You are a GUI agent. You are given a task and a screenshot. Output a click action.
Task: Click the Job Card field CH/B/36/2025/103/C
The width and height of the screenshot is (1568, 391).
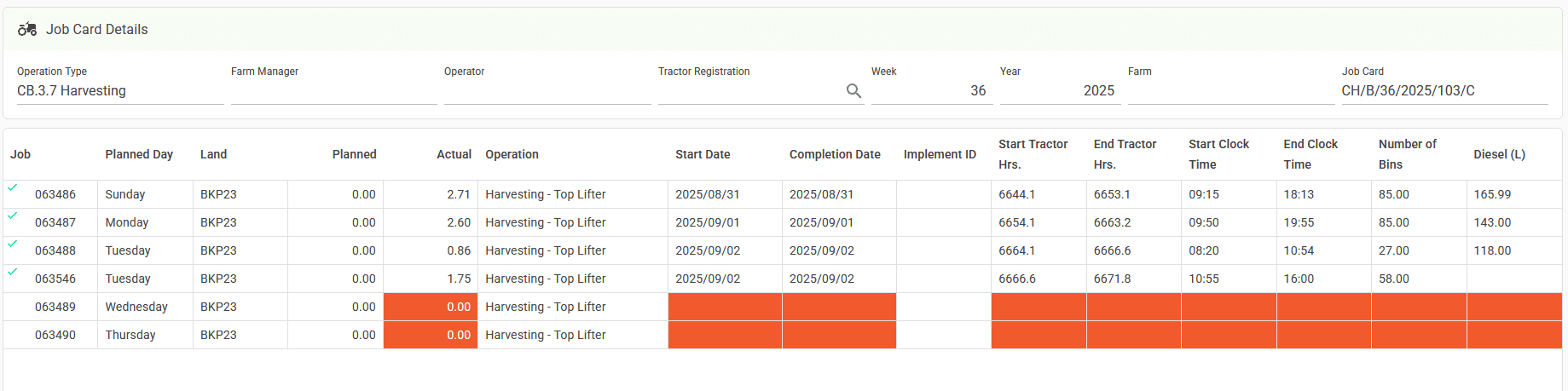(x=1444, y=91)
